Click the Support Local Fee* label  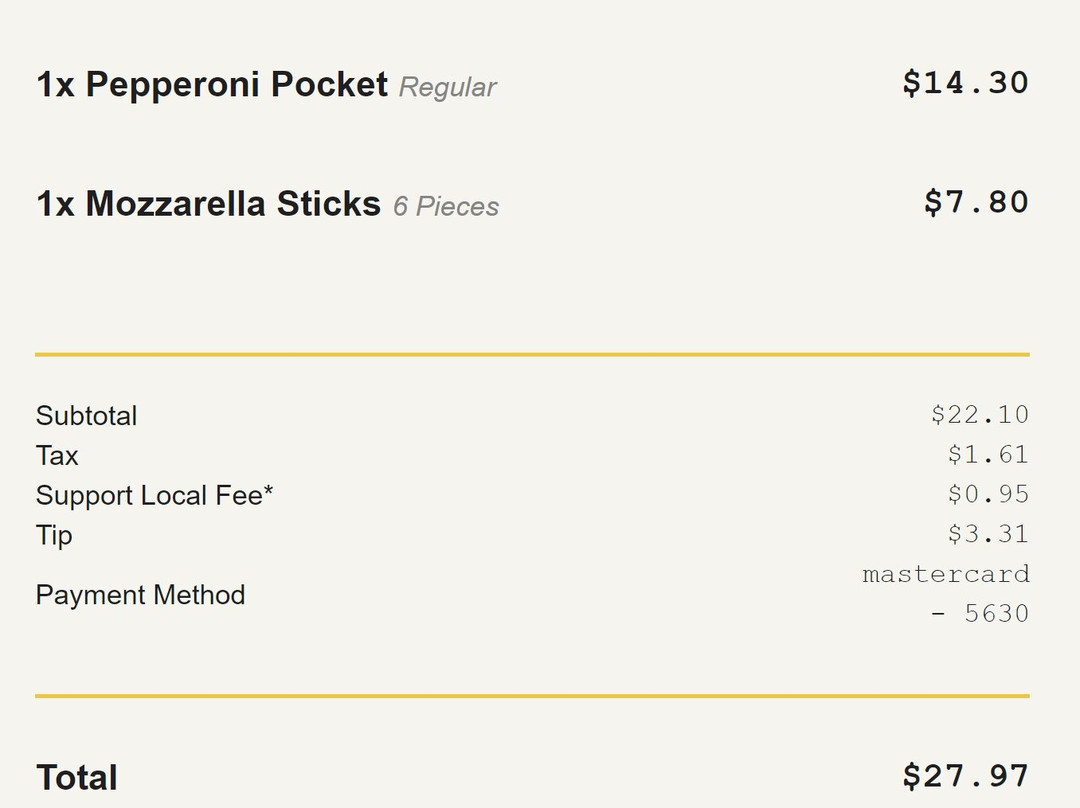154,496
